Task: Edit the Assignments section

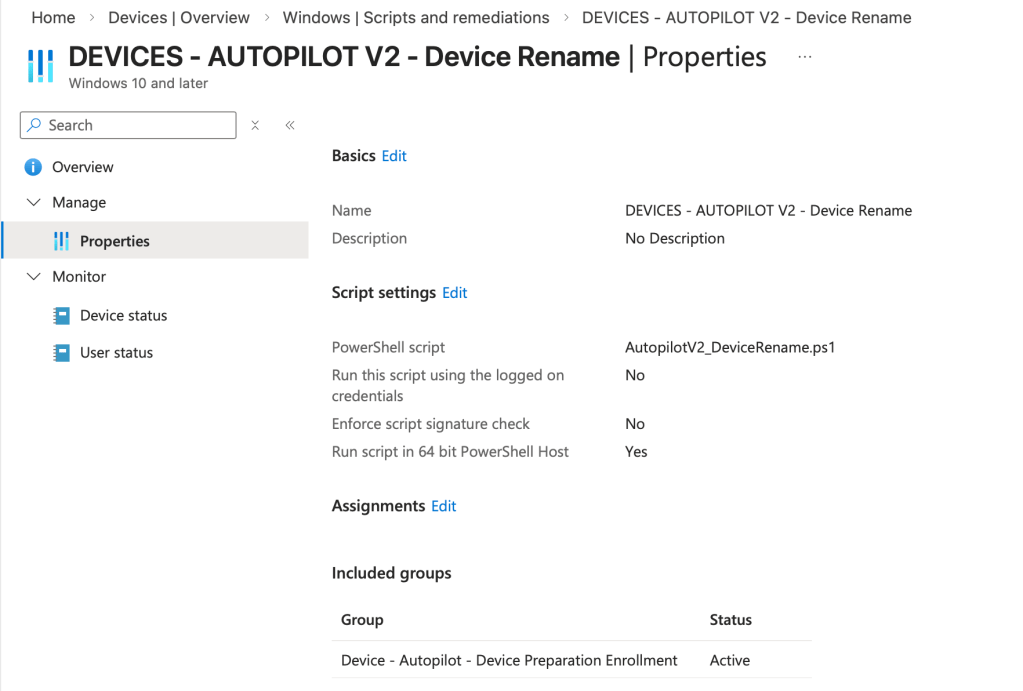Action: point(443,506)
